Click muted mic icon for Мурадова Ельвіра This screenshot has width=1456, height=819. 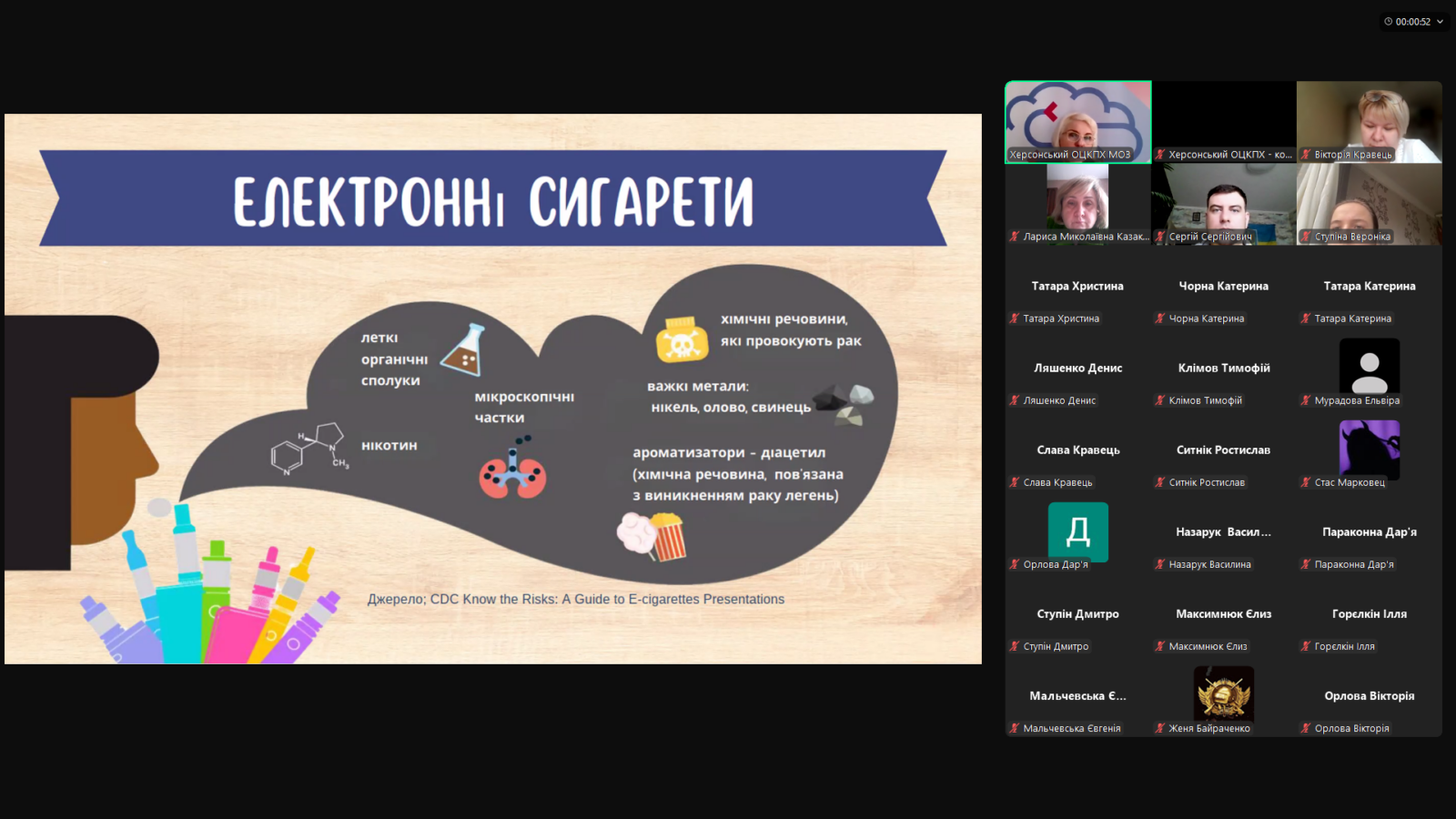[x=1306, y=400]
